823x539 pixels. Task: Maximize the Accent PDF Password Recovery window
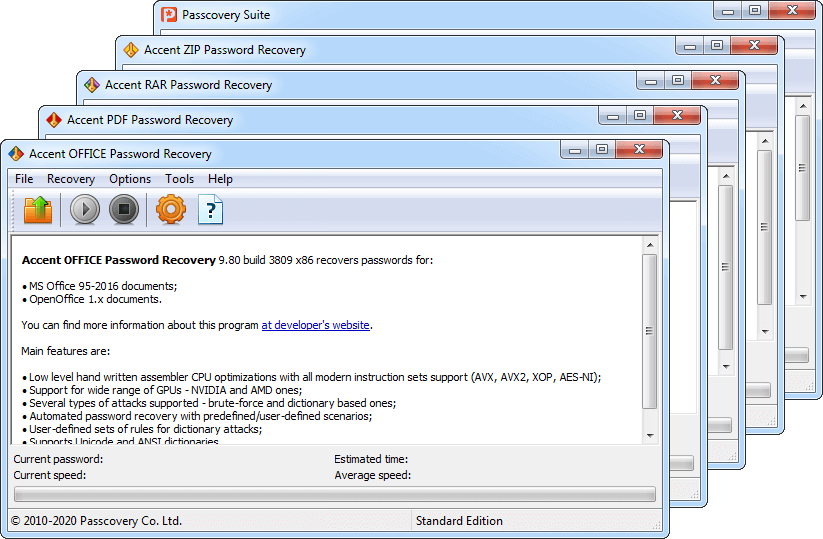click(x=639, y=115)
